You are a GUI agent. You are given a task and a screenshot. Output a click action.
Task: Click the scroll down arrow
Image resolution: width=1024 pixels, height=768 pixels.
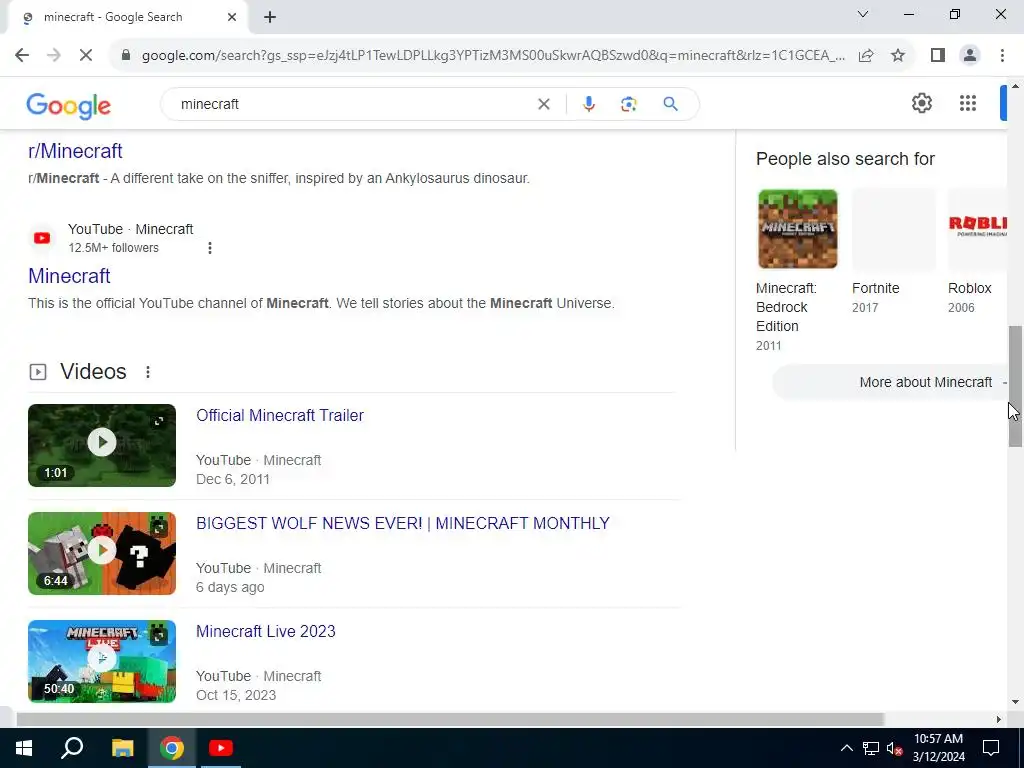tap(1015, 703)
